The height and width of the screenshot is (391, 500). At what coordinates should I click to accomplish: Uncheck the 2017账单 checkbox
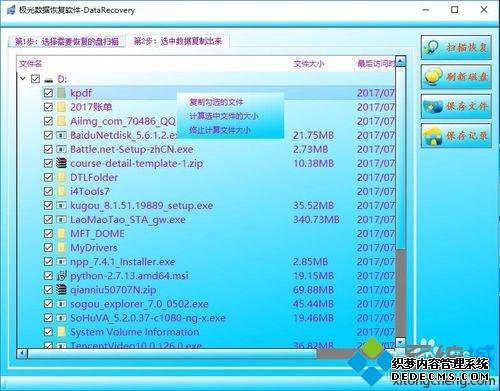[48, 107]
